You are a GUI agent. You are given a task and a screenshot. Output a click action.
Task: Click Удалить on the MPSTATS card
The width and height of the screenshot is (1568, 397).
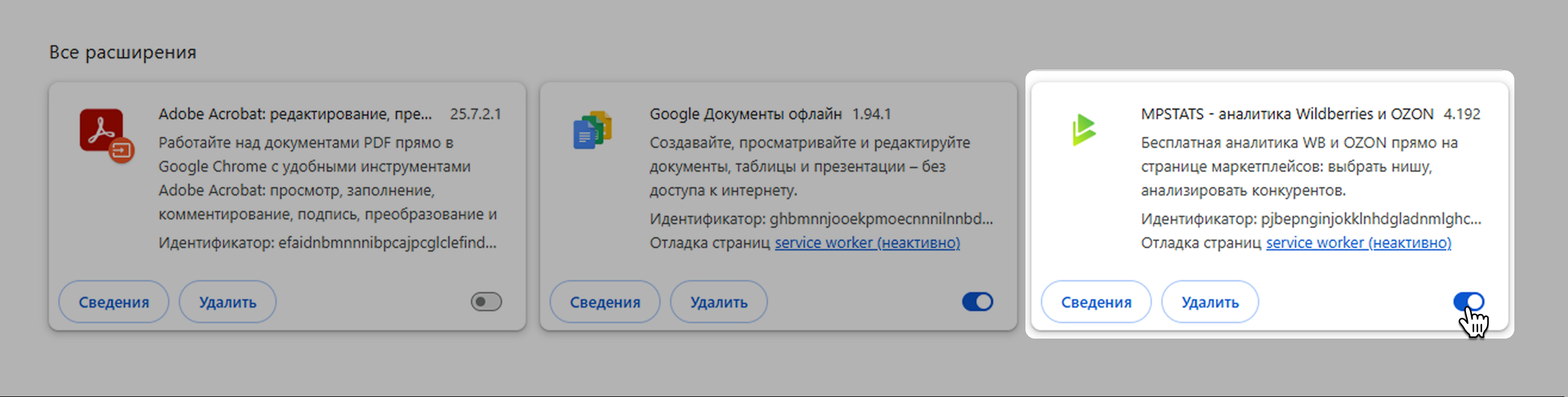[1210, 302]
